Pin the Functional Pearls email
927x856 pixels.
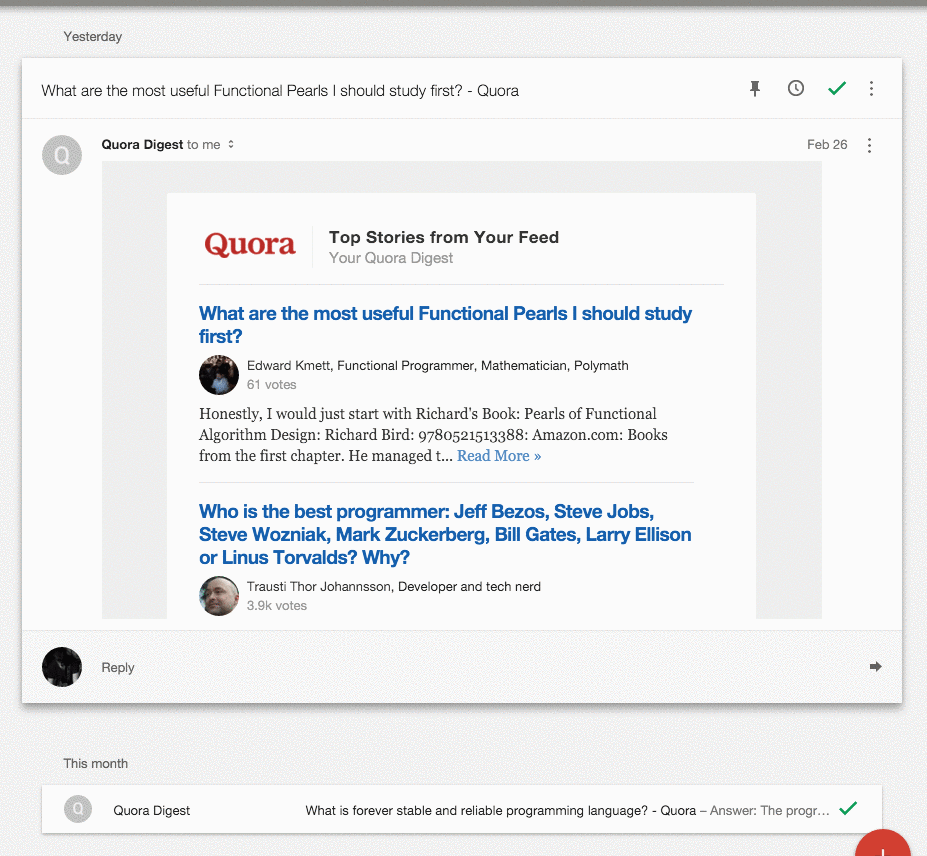click(x=755, y=89)
